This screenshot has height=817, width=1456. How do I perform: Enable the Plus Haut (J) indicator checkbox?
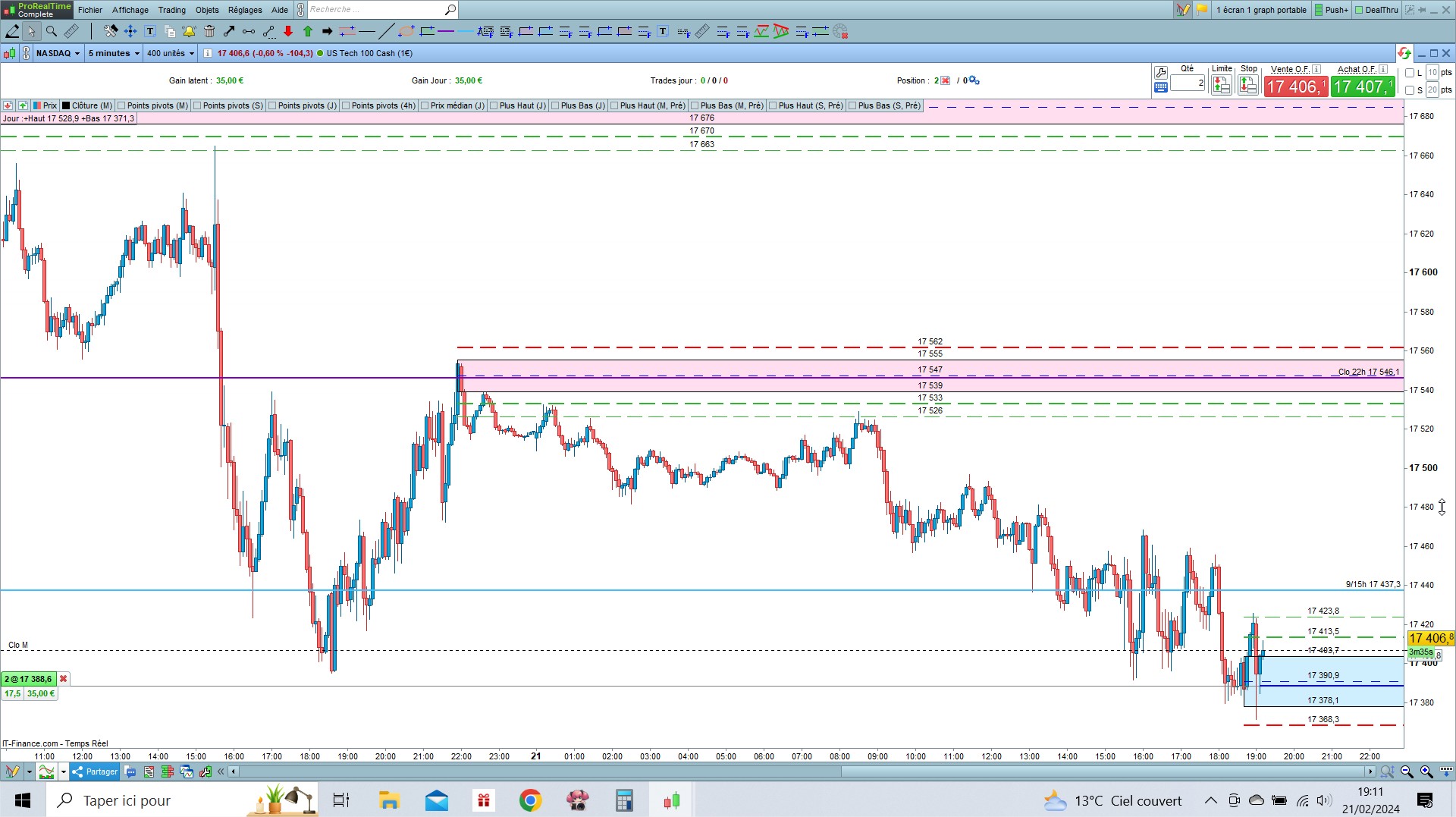(x=494, y=105)
